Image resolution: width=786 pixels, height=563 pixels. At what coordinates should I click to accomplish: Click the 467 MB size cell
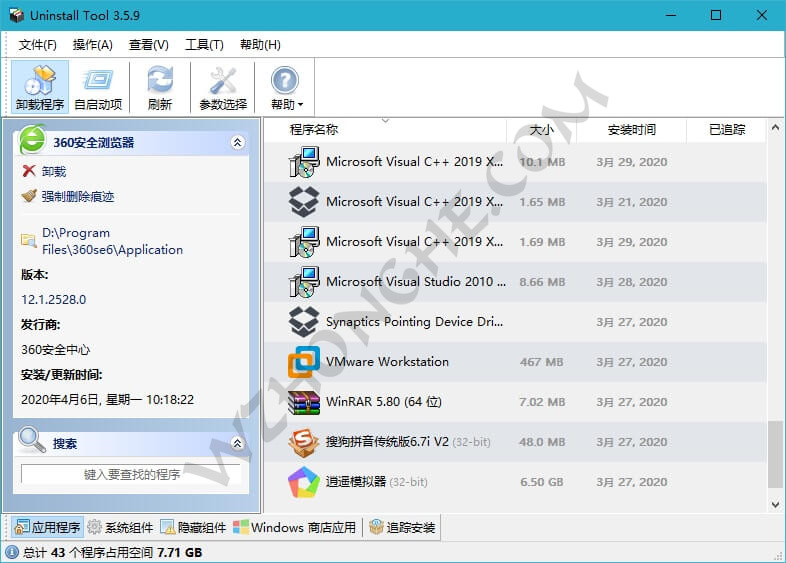pyautogui.click(x=541, y=362)
